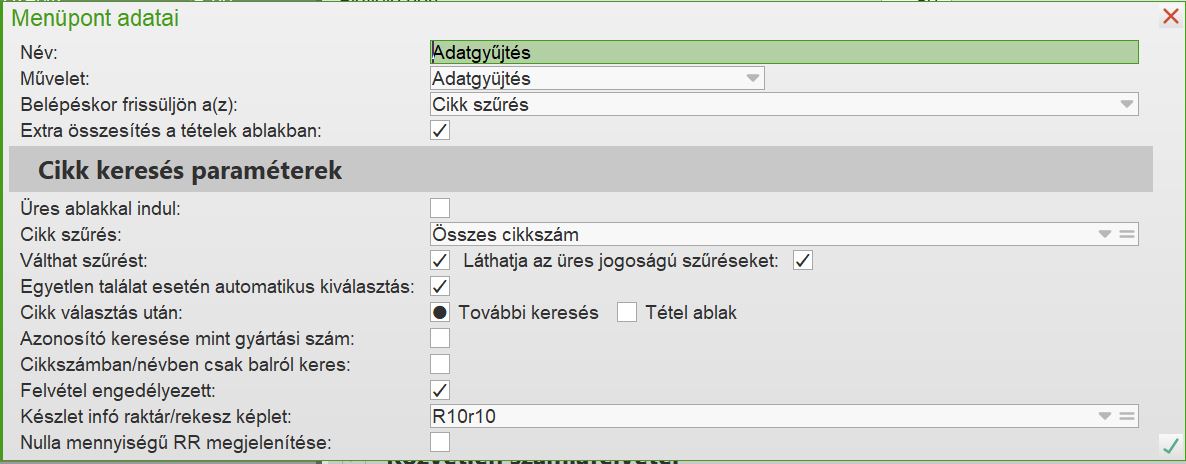Enable Nulla mennyiségű RR megjelenítése

click(x=439, y=441)
